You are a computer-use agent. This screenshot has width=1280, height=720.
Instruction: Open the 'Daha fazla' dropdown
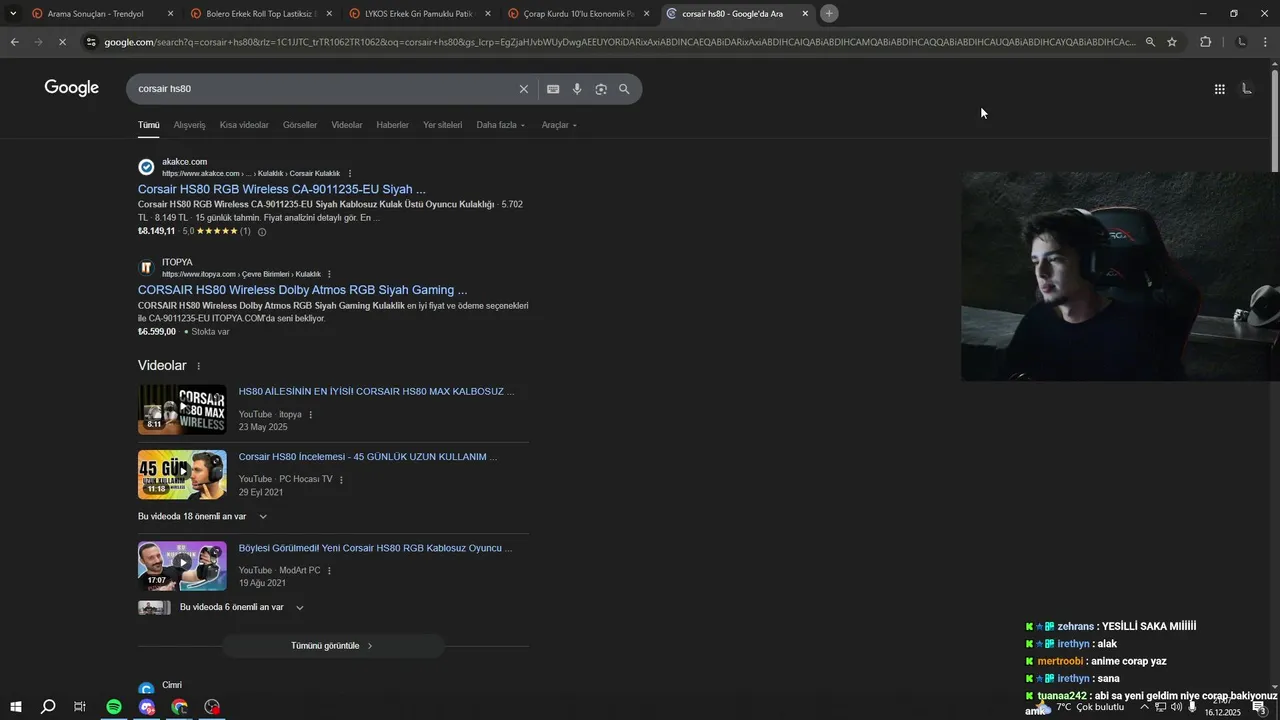coord(500,125)
